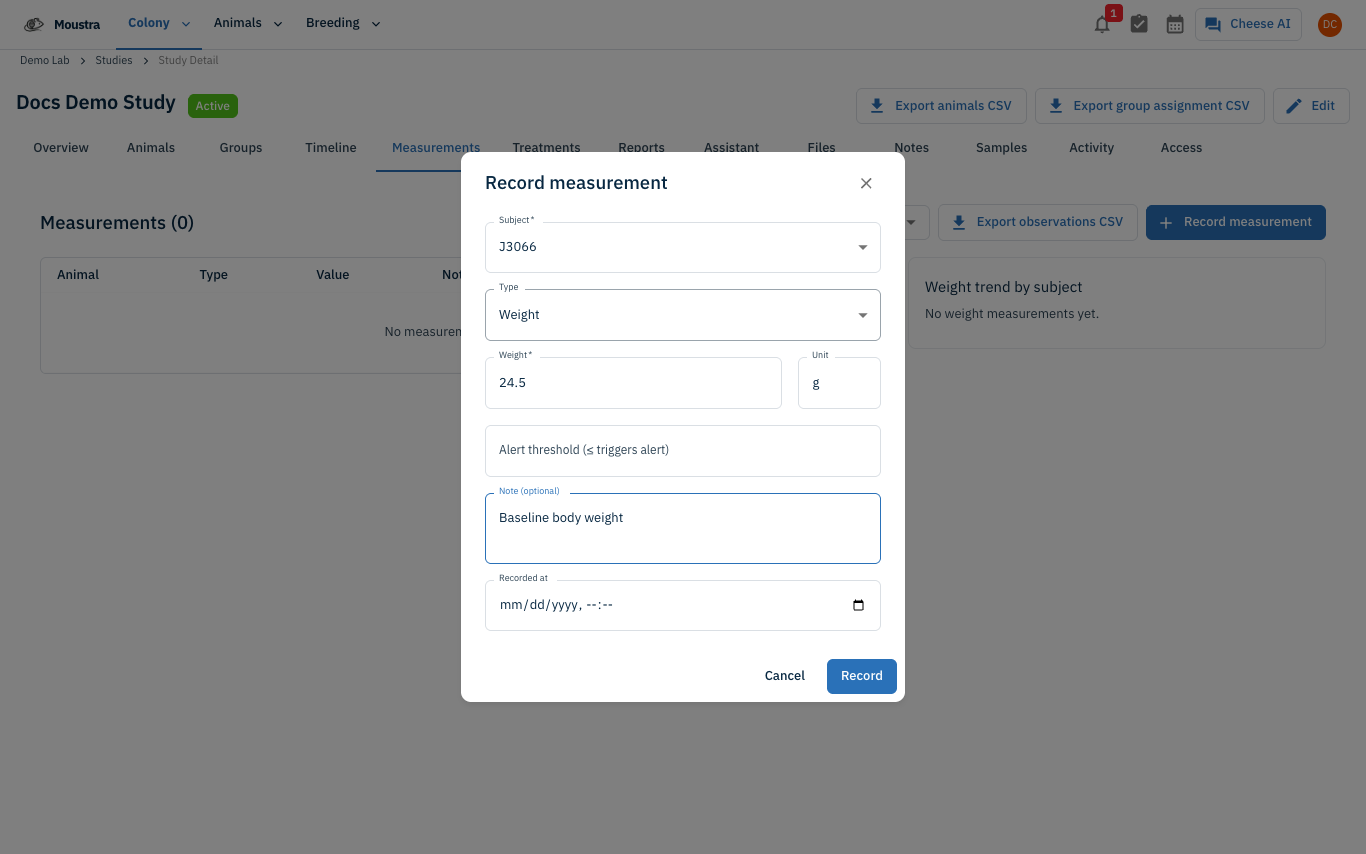The width and height of the screenshot is (1366, 854).
Task: Open the tasks checklist icon
Action: [x=1139, y=24]
